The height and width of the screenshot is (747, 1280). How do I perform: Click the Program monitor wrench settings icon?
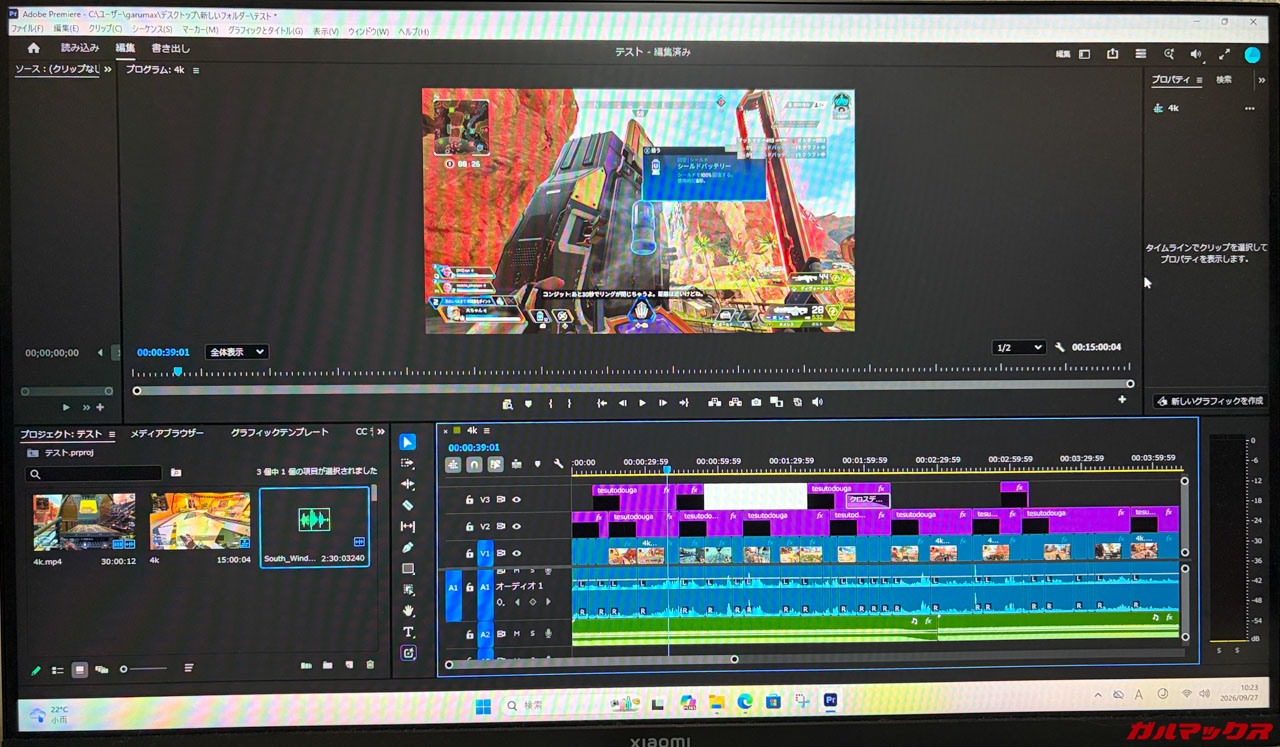1060,347
